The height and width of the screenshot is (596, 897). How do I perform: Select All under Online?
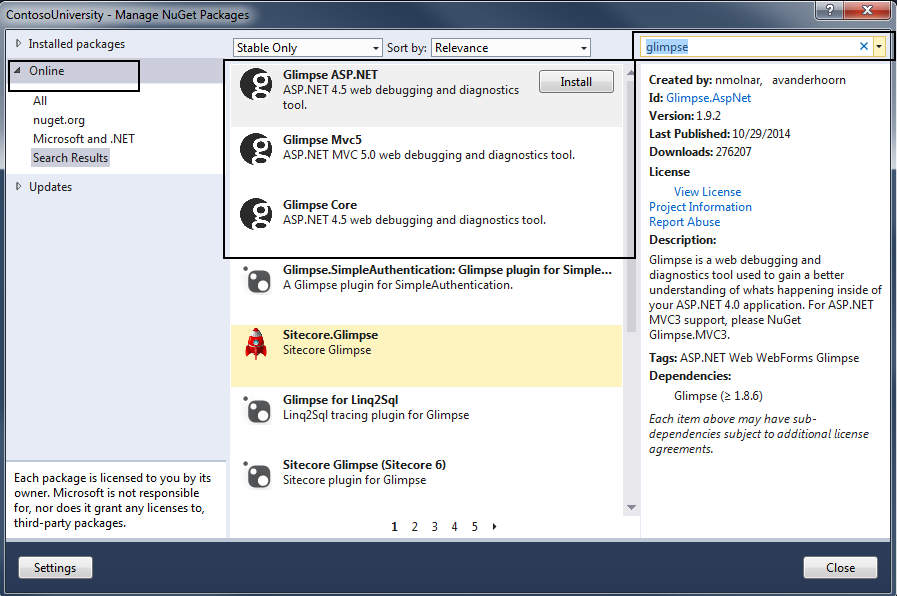(40, 101)
